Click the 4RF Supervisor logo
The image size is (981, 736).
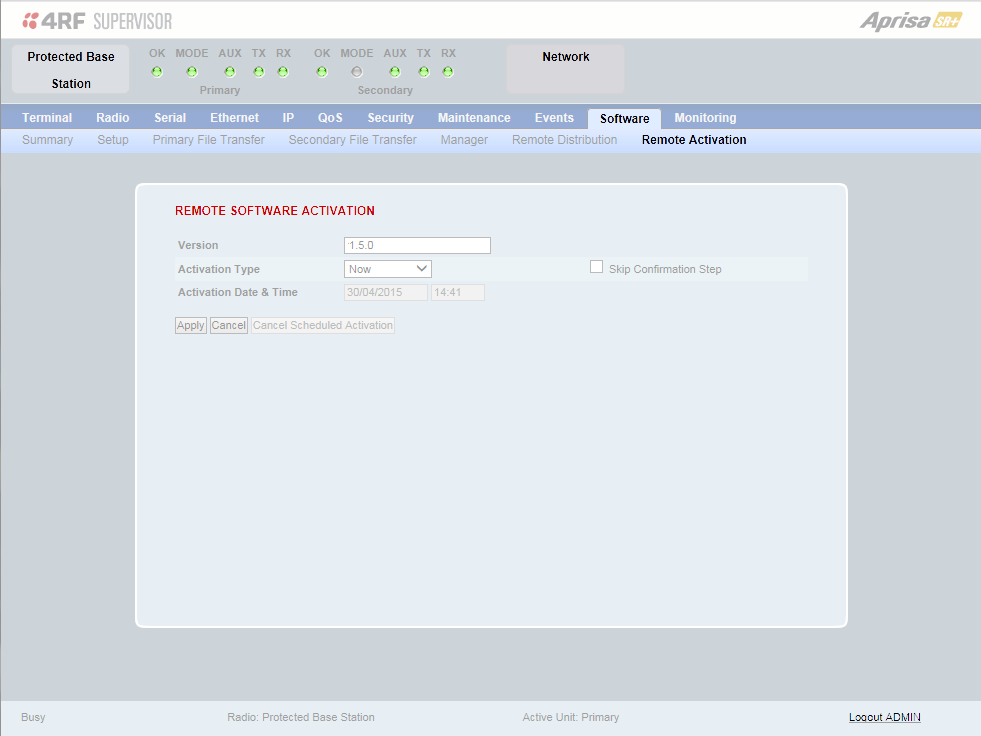(x=97, y=21)
